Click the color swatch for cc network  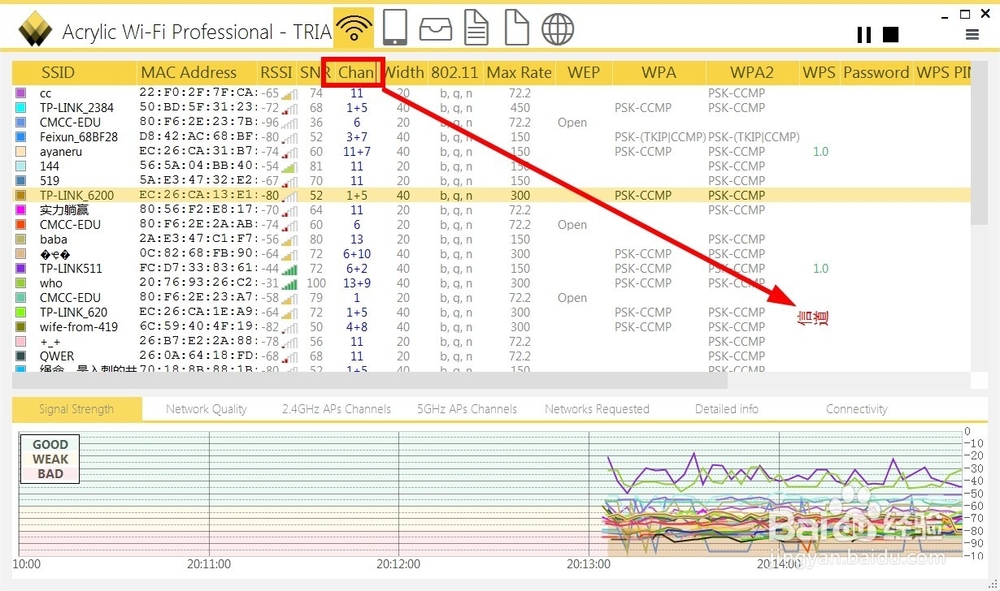point(20,93)
